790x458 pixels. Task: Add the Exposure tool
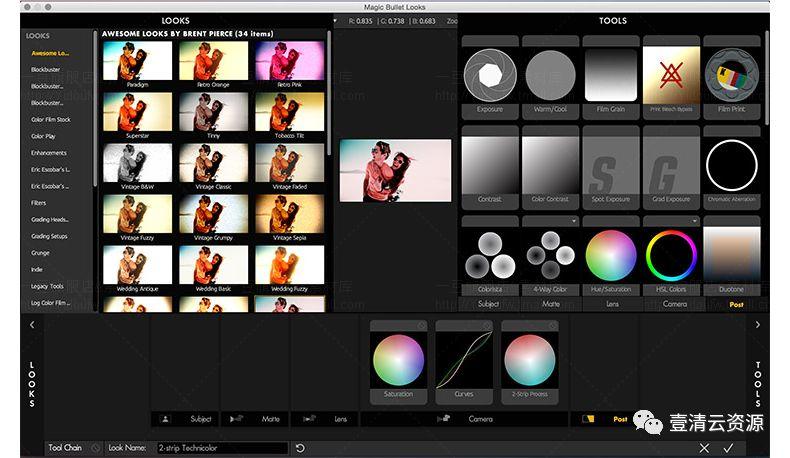click(490, 77)
